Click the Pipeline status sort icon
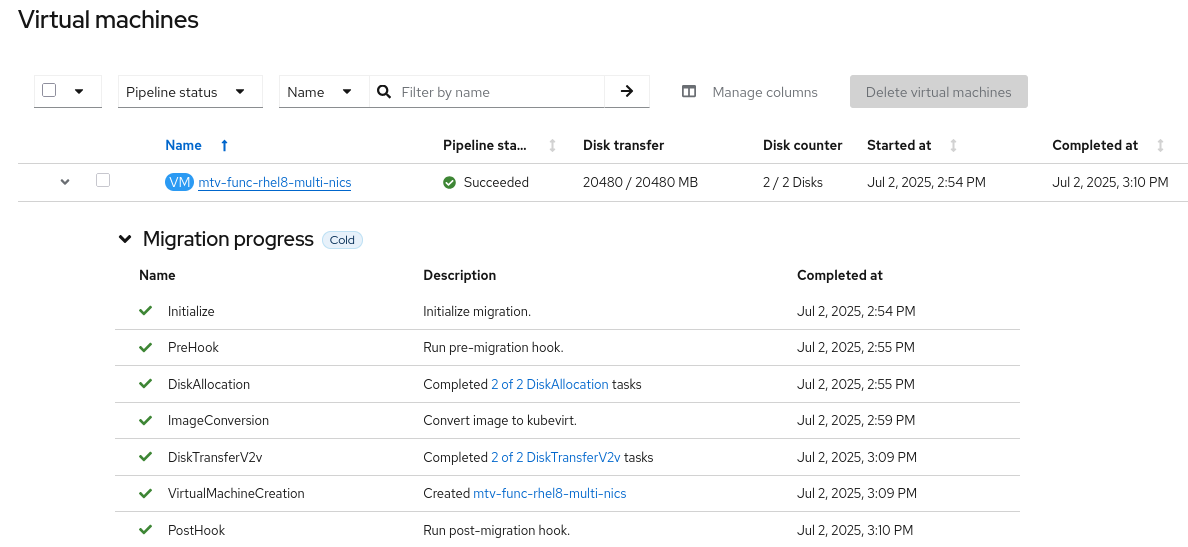1188x547 pixels. tap(552, 146)
